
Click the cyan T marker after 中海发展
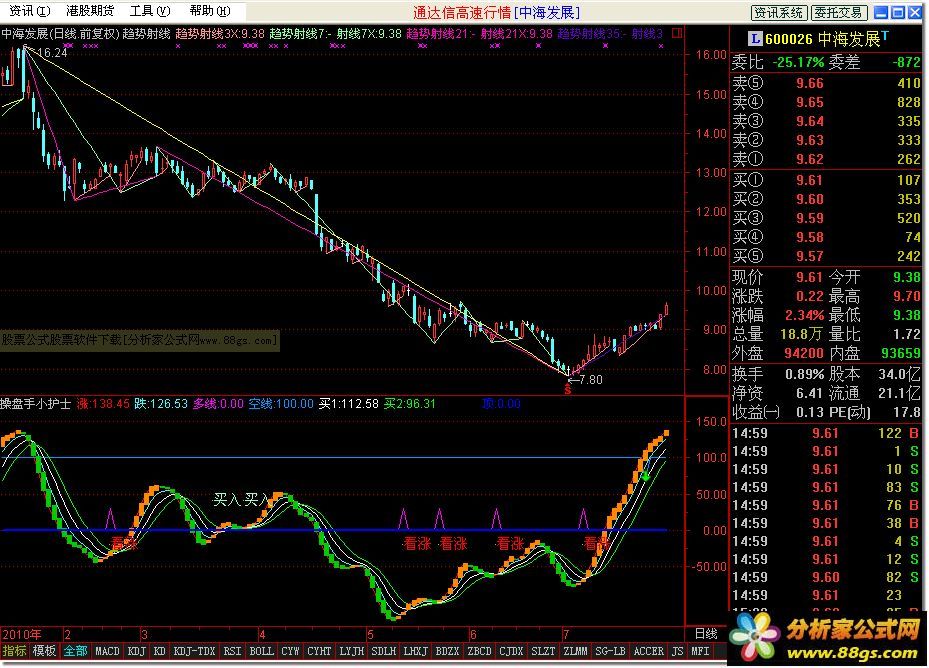(x=885, y=36)
